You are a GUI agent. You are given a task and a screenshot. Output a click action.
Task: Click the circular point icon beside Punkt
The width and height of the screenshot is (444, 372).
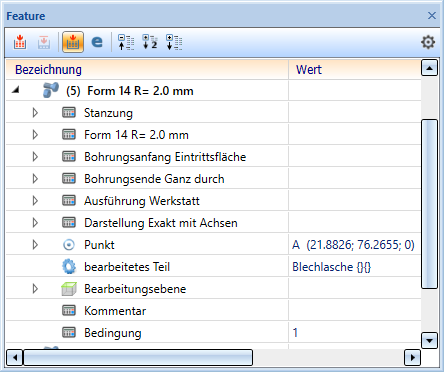tap(69, 245)
